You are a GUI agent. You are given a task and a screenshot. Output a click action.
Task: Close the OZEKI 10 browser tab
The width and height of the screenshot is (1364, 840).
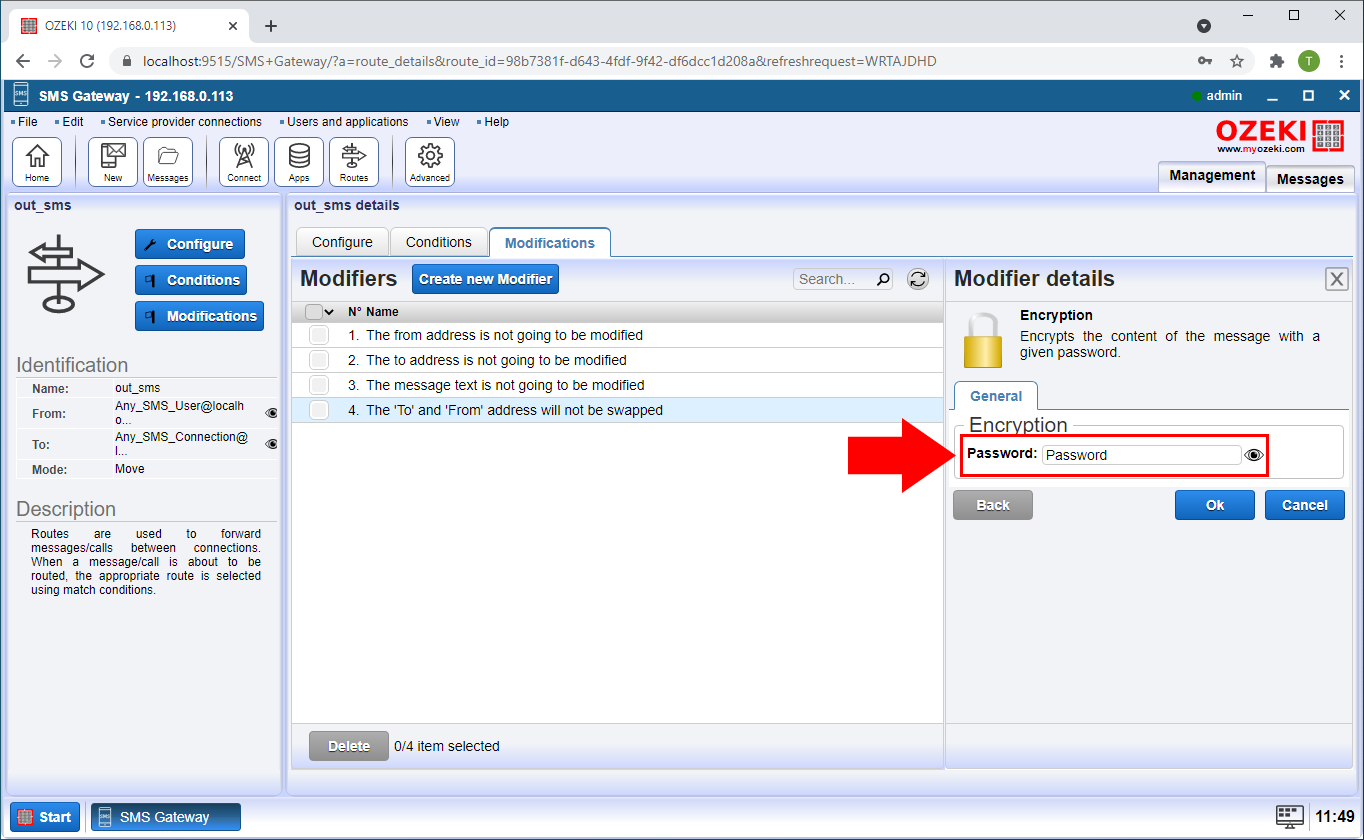click(234, 25)
